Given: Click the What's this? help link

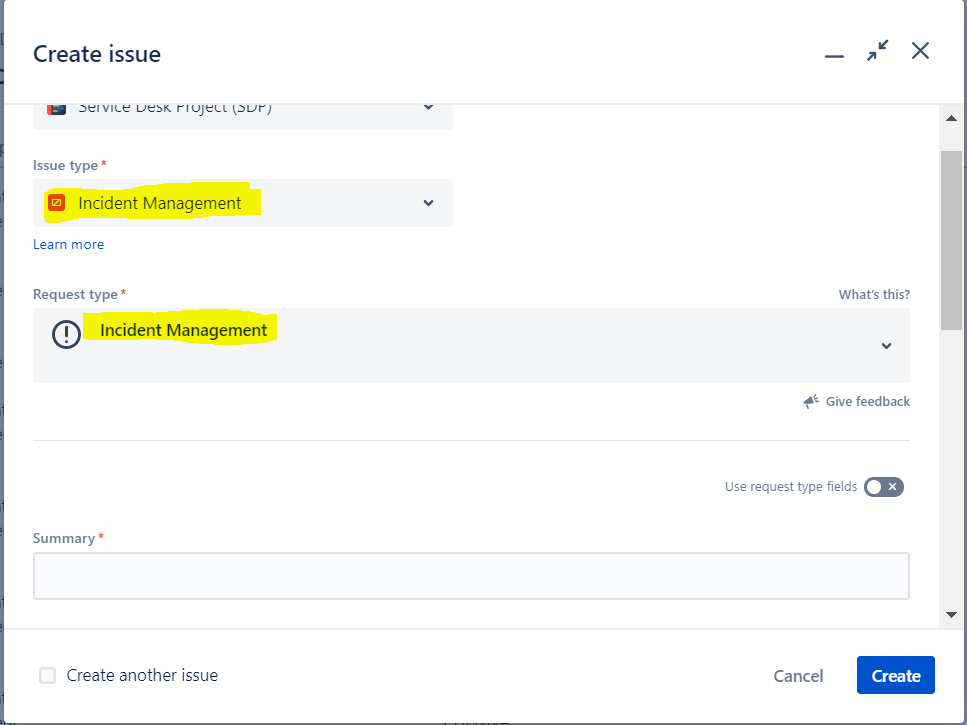Looking at the screenshot, I should [874, 295].
